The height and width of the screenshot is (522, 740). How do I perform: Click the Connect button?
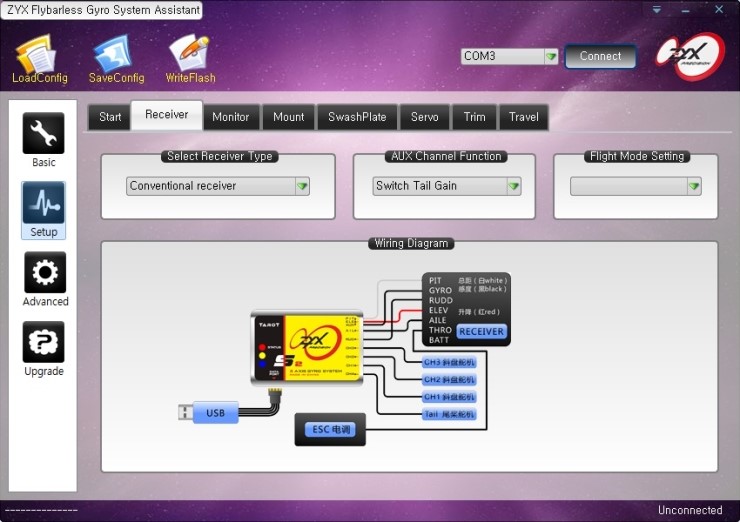point(600,56)
